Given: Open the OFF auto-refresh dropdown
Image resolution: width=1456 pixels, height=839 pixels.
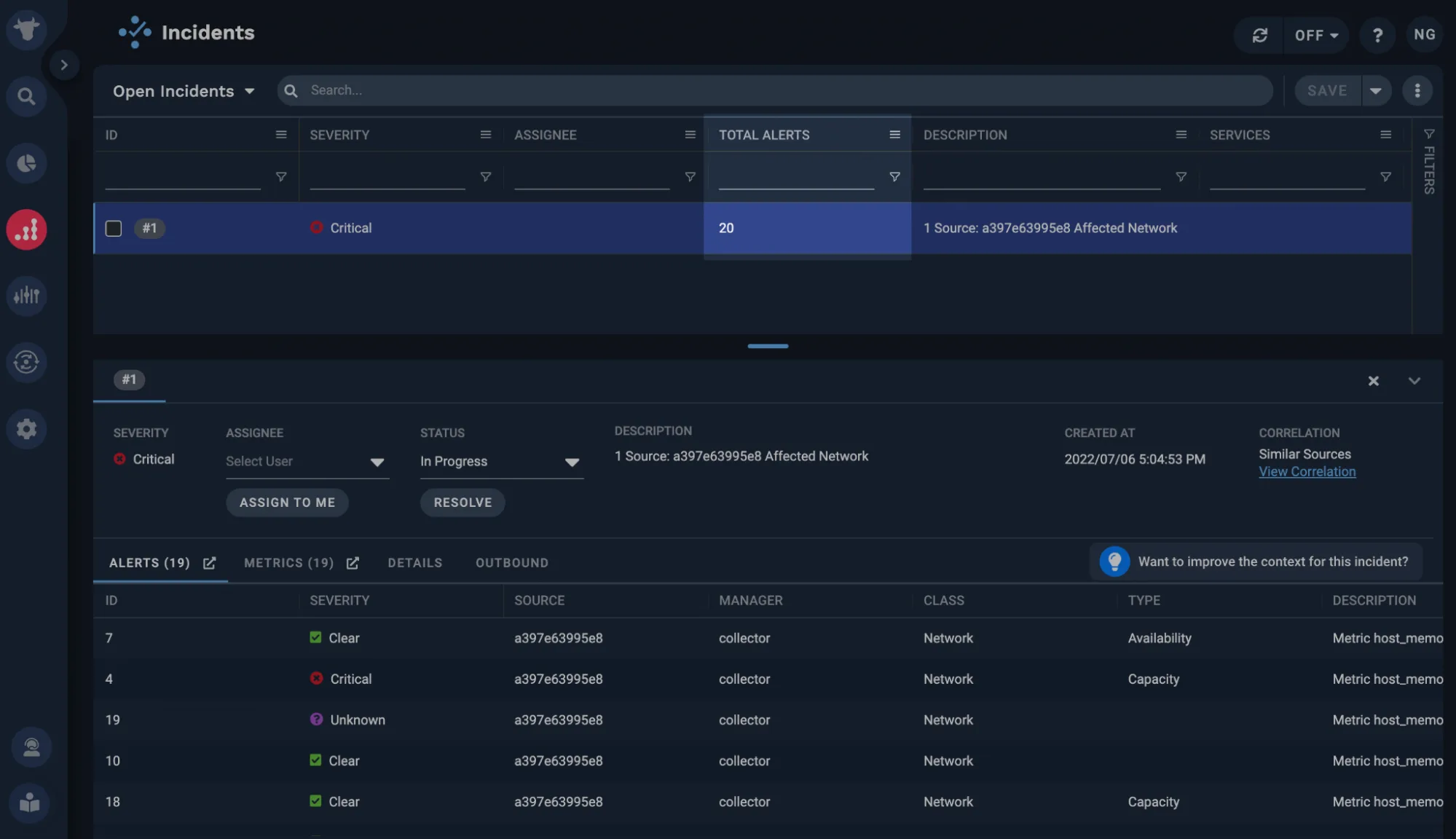Looking at the screenshot, I should [1316, 35].
